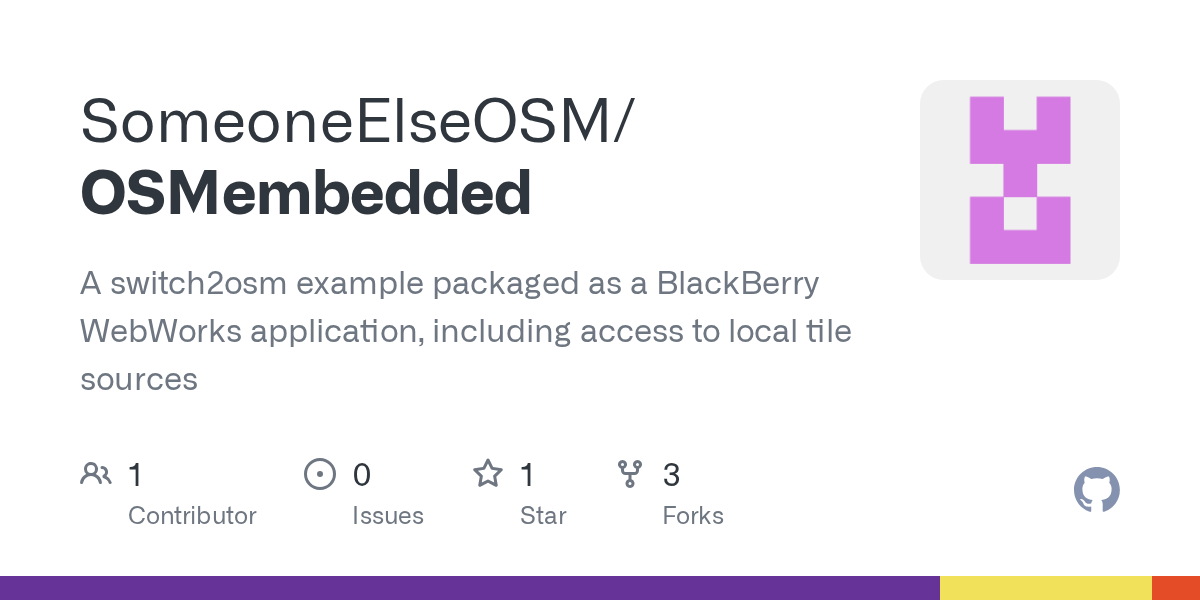Click the contributors people icon

pyautogui.click(x=96, y=474)
